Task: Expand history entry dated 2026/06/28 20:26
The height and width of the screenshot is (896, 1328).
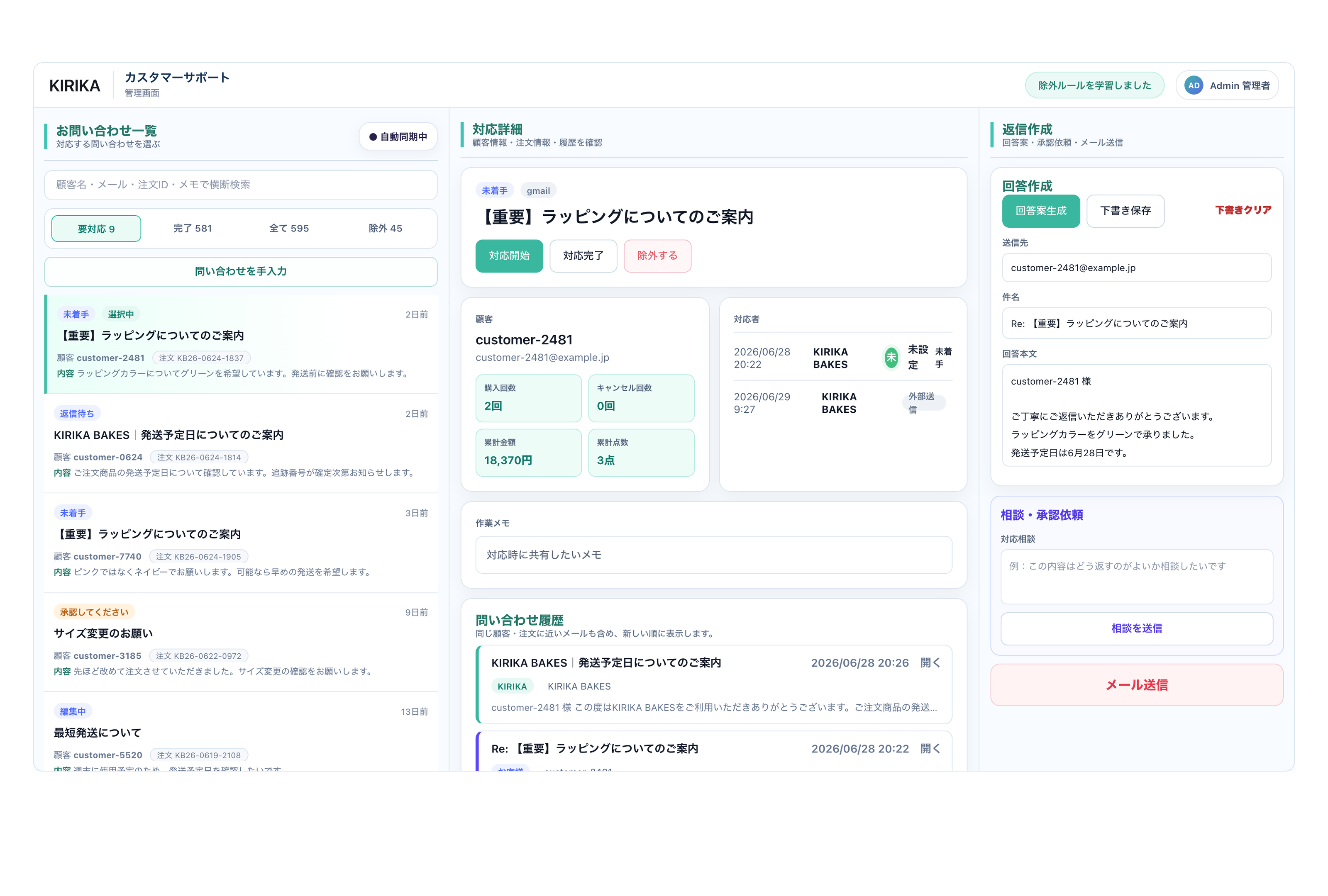Action: click(930, 662)
